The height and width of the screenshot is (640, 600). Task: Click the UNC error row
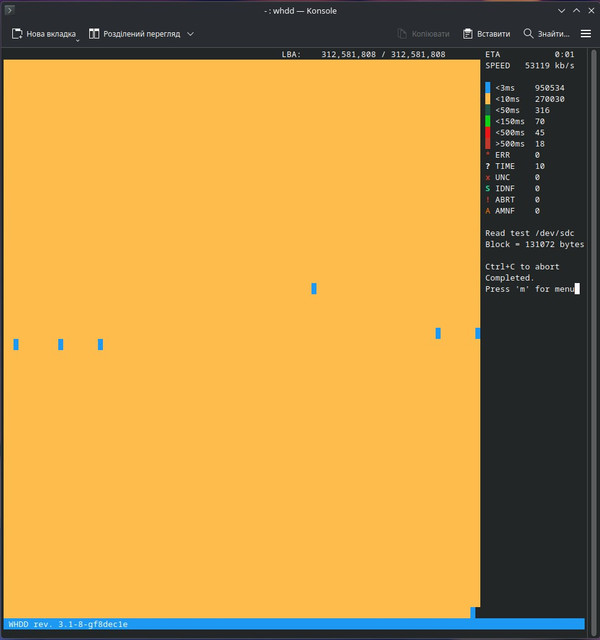point(513,177)
